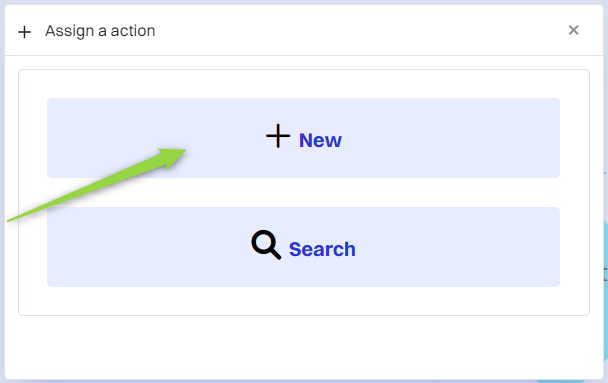This screenshot has height=383, width=608.
Task: Click the white area below the options panel
Action: (303, 347)
